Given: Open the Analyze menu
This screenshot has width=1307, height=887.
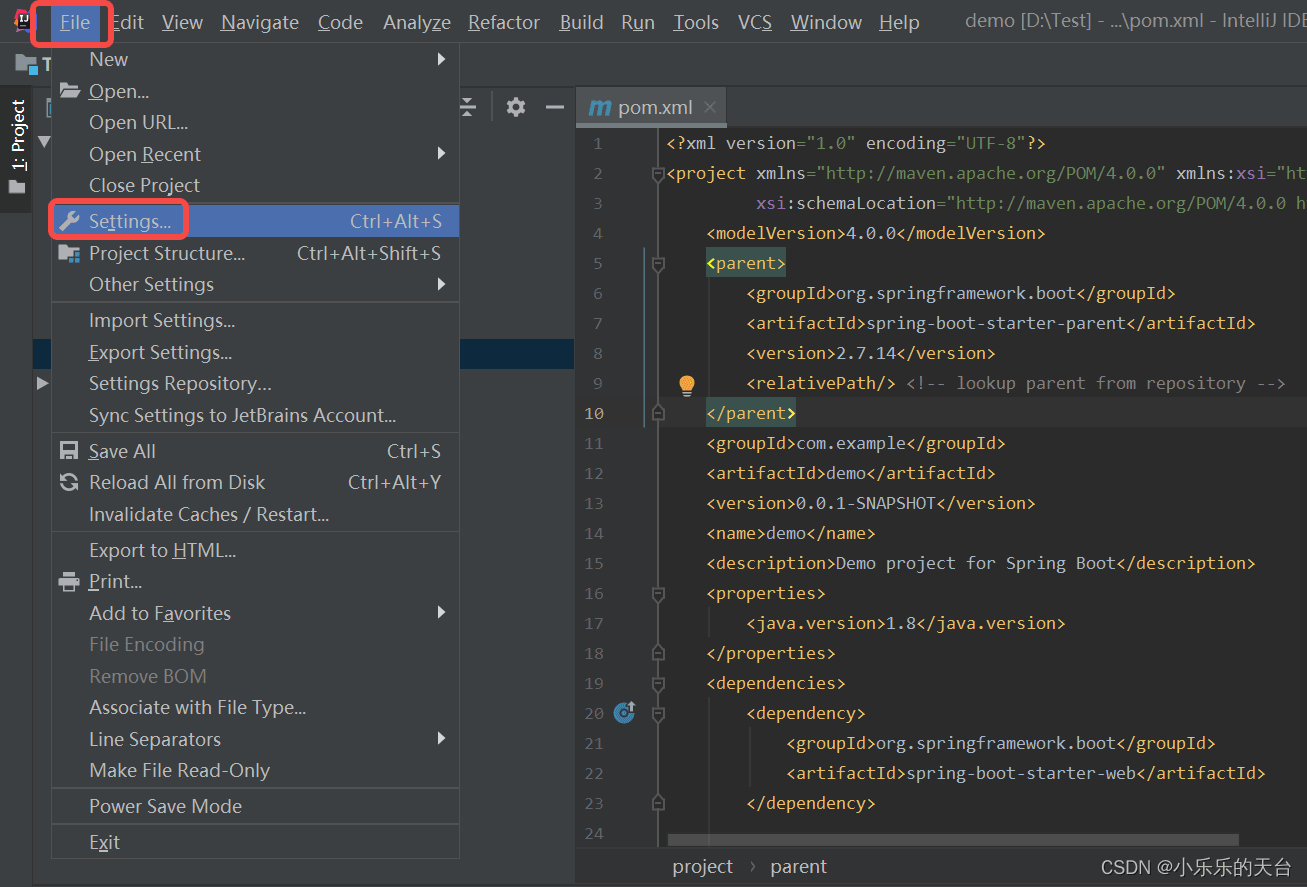Looking at the screenshot, I should (417, 22).
